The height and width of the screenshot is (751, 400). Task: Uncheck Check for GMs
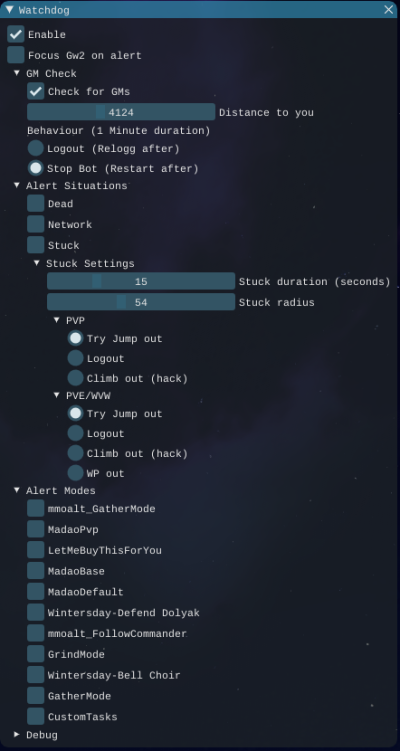coord(35,91)
